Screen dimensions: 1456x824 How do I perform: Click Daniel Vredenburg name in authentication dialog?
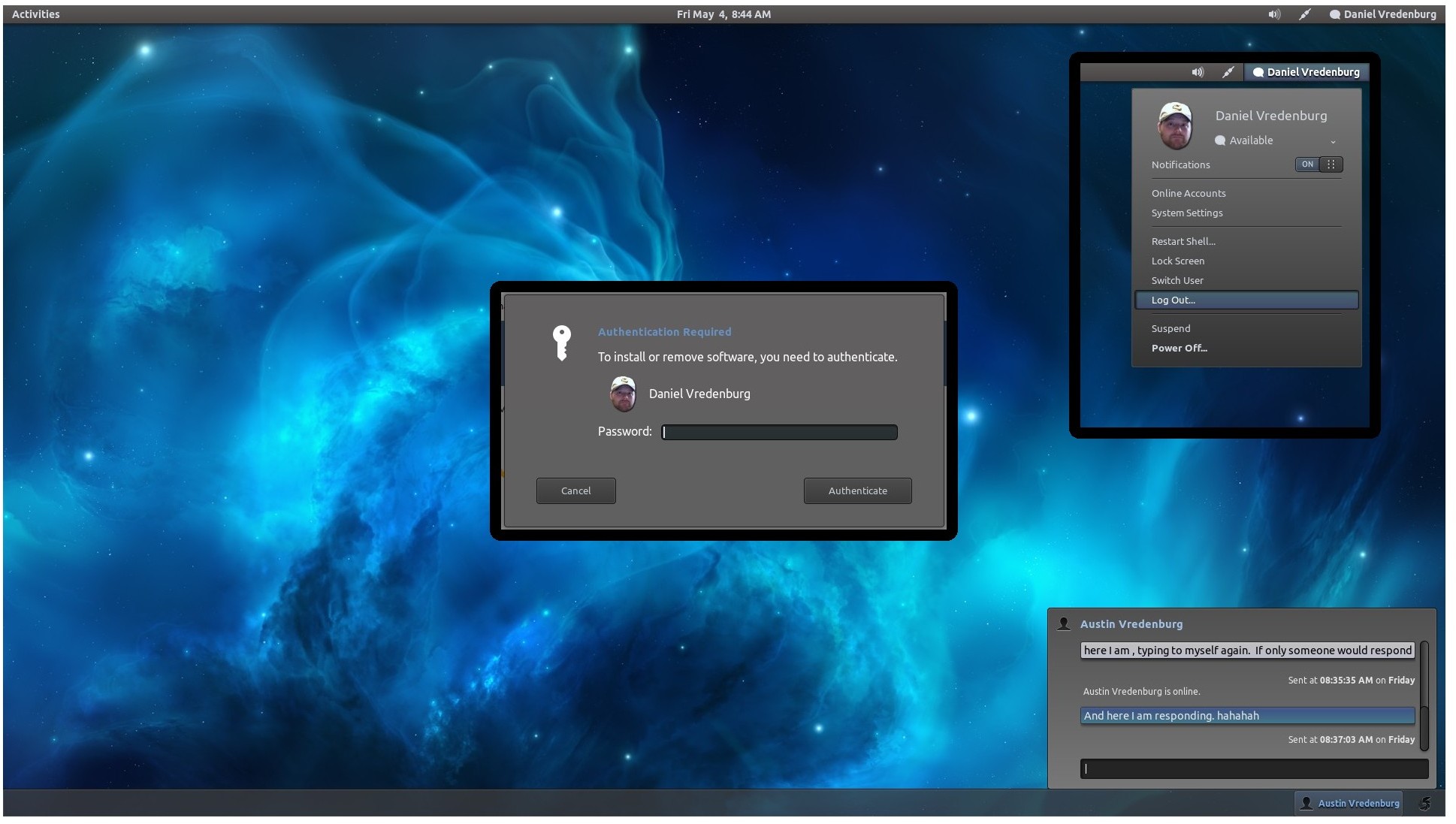click(x=699, y=394)
